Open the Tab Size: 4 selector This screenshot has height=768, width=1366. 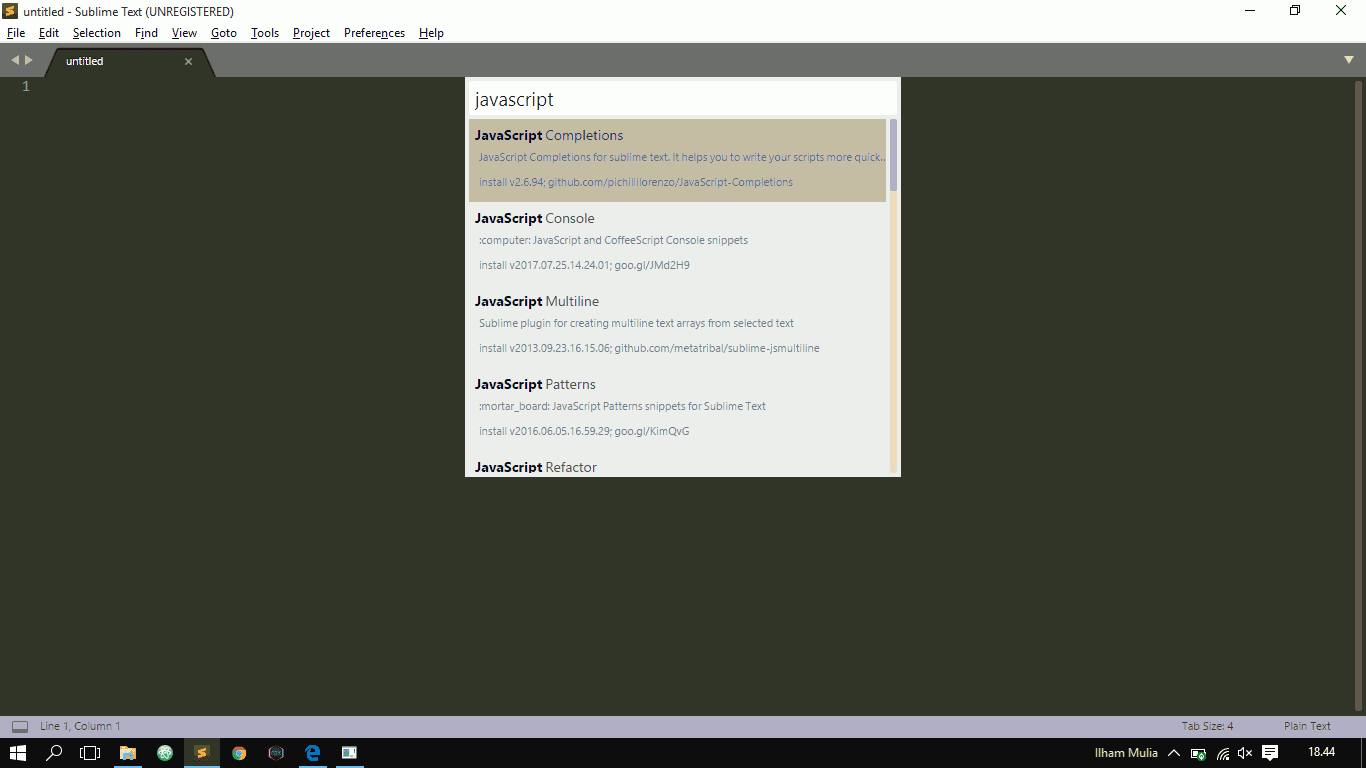tap(1207, 726)
